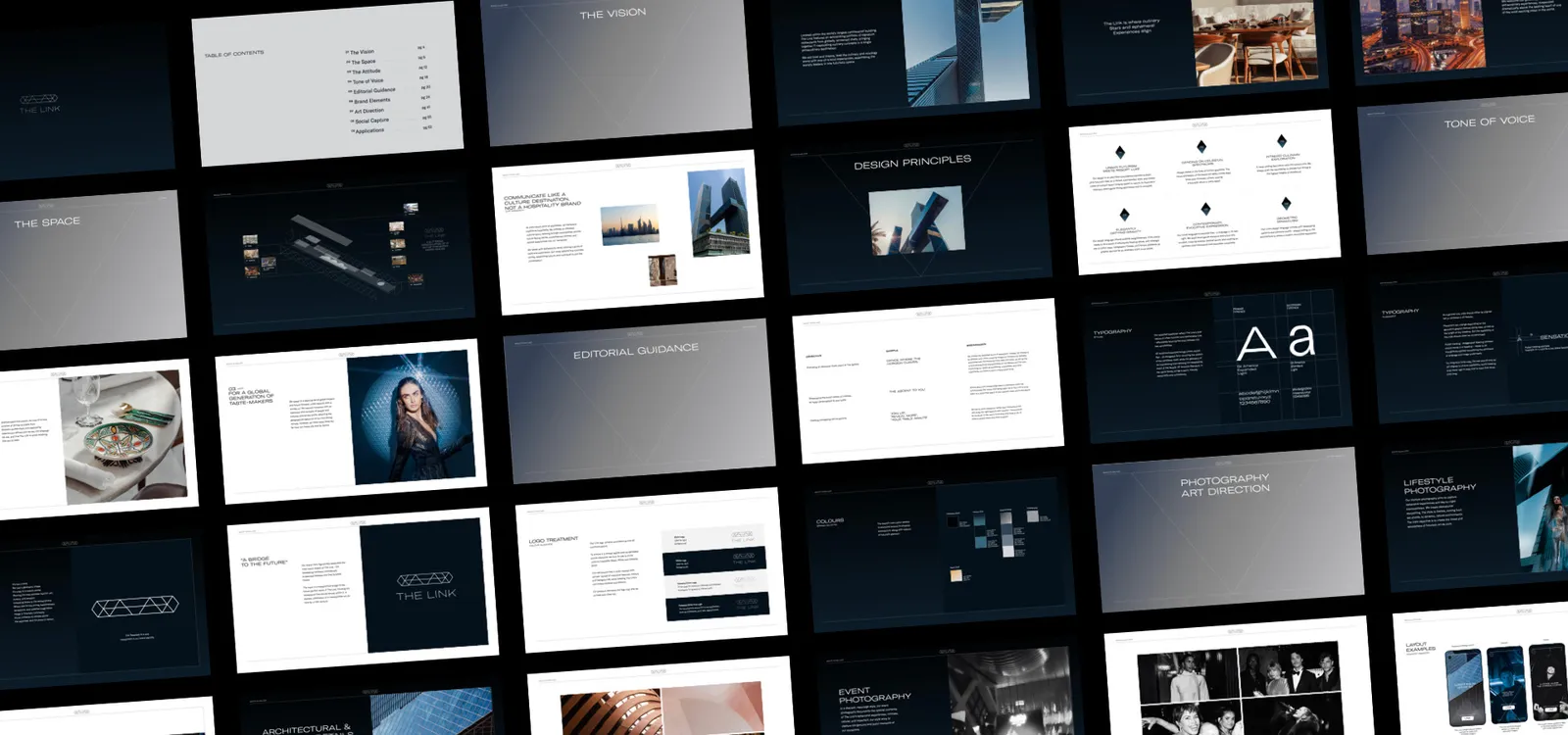Select the 'The Space' title slide
The image size is (1568, 735).
tap(91, 269)
